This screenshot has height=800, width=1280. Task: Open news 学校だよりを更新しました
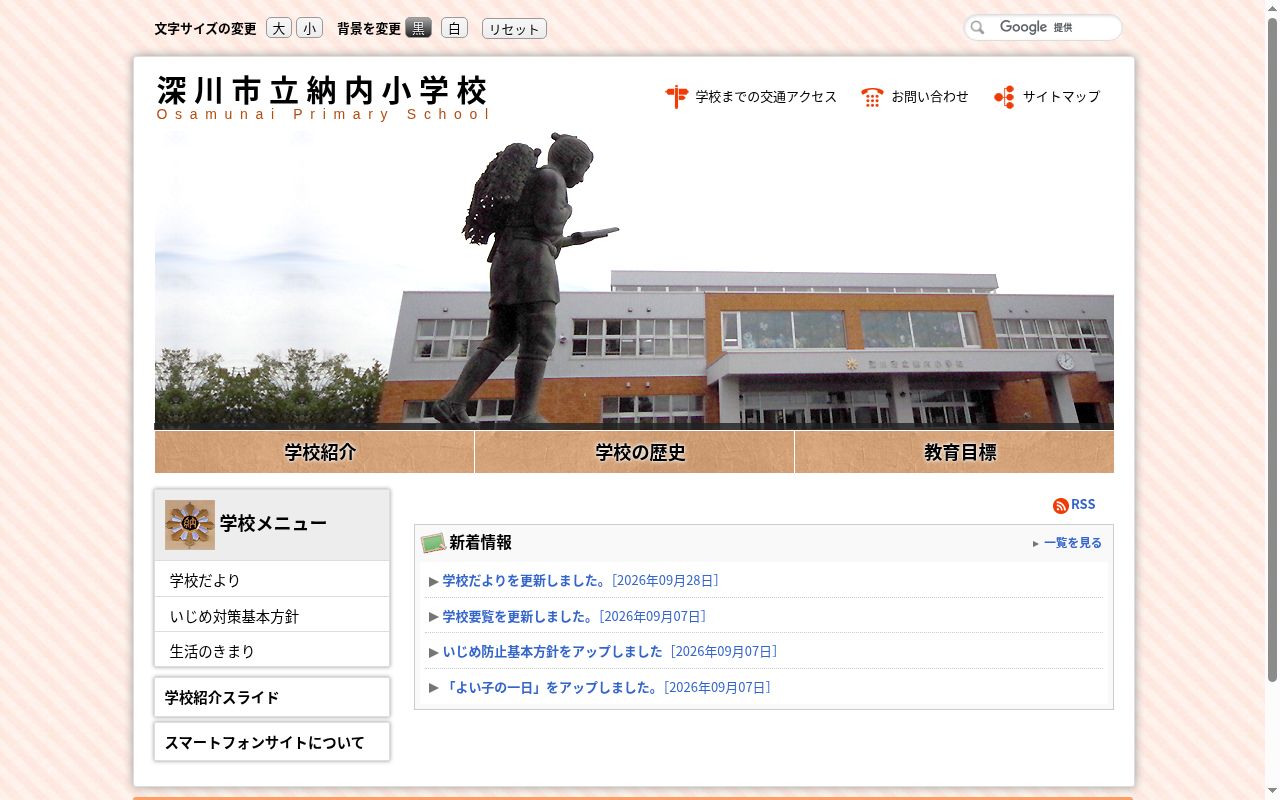click(x=524, y=581)
